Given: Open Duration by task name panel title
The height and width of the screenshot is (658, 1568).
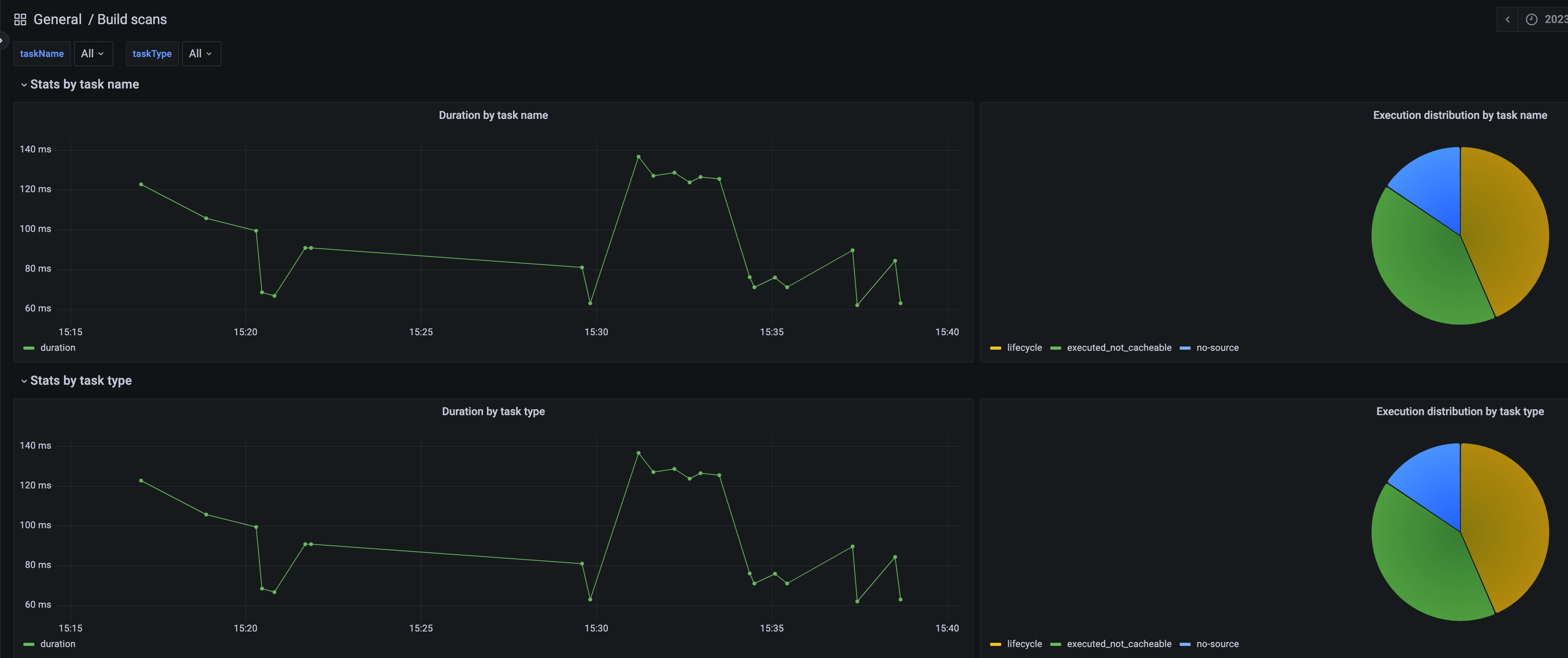Looking at the screenshot, I should pyautogui.click(x=493, y=115).
